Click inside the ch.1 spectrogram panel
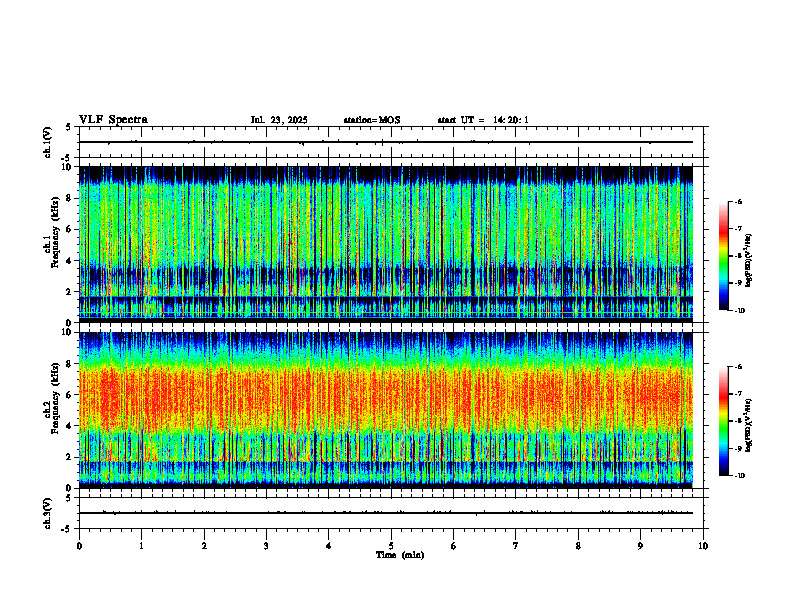This screenshot has width=792, height=612. (x=386, y=244)
